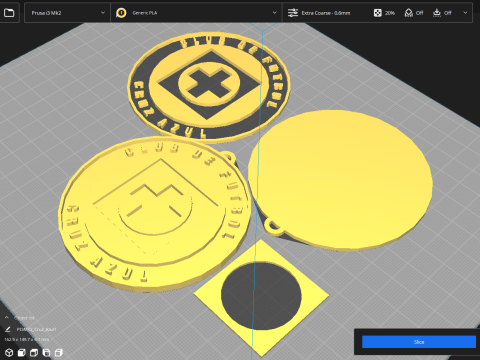This screenshot has width=480, height=360.
Task: Switch to top view cube
Action: (x=34, y=352)
